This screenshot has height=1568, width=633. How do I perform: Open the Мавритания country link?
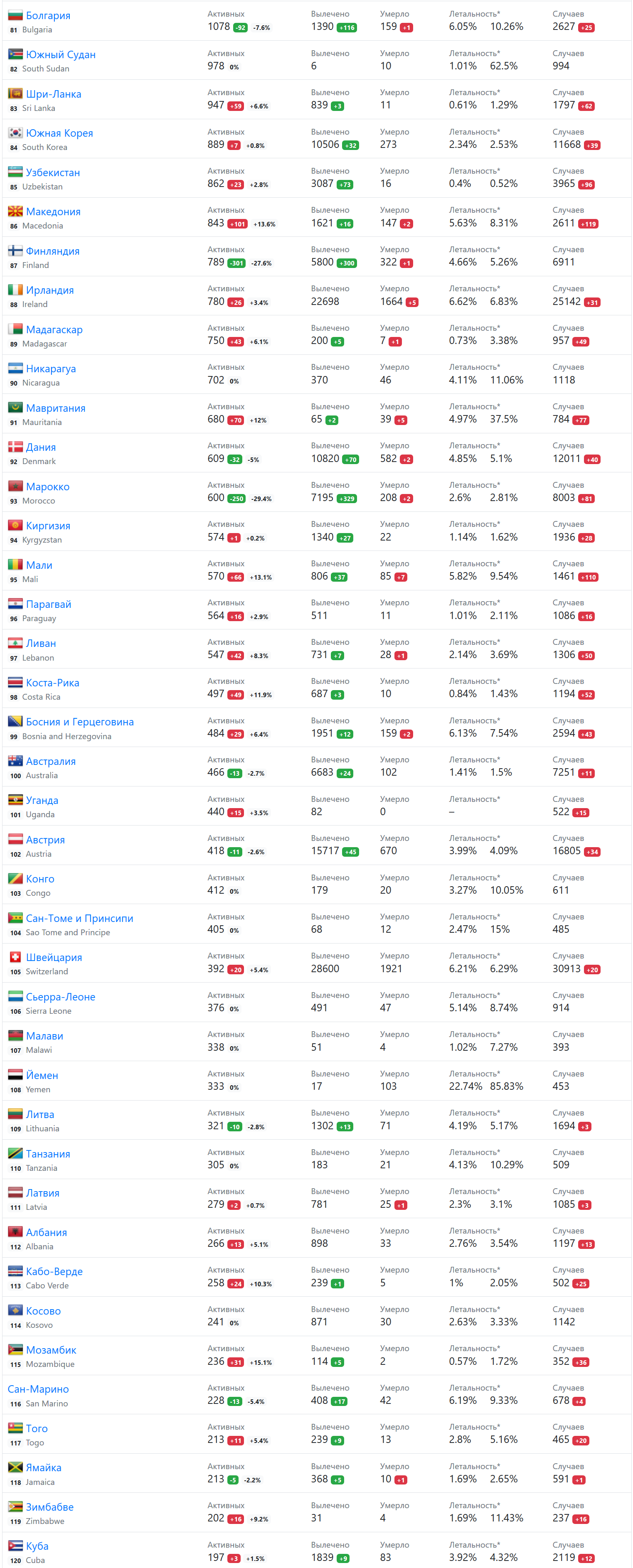click(55, 408)
